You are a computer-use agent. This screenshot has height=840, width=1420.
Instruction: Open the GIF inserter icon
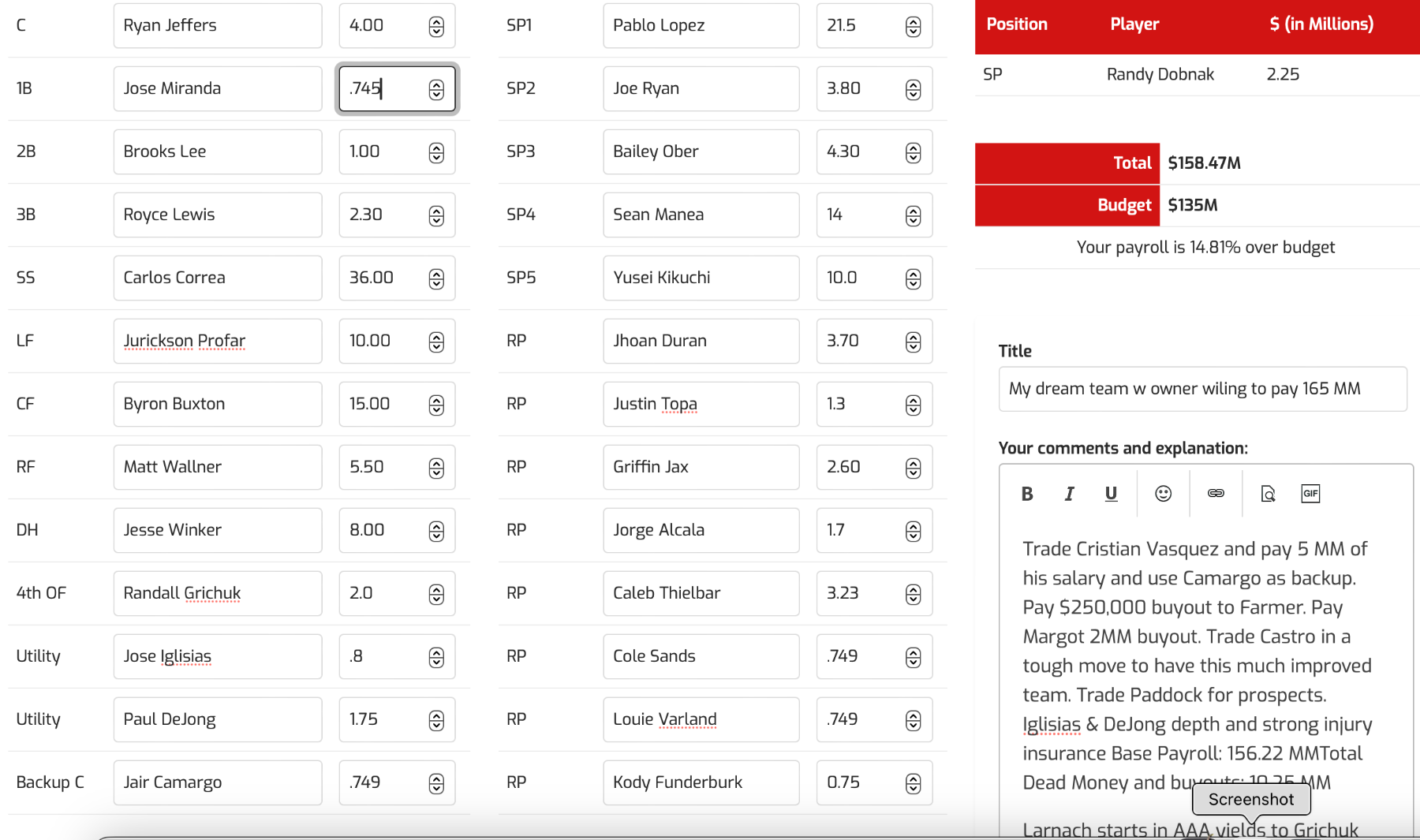click(x=1310, y=494)
